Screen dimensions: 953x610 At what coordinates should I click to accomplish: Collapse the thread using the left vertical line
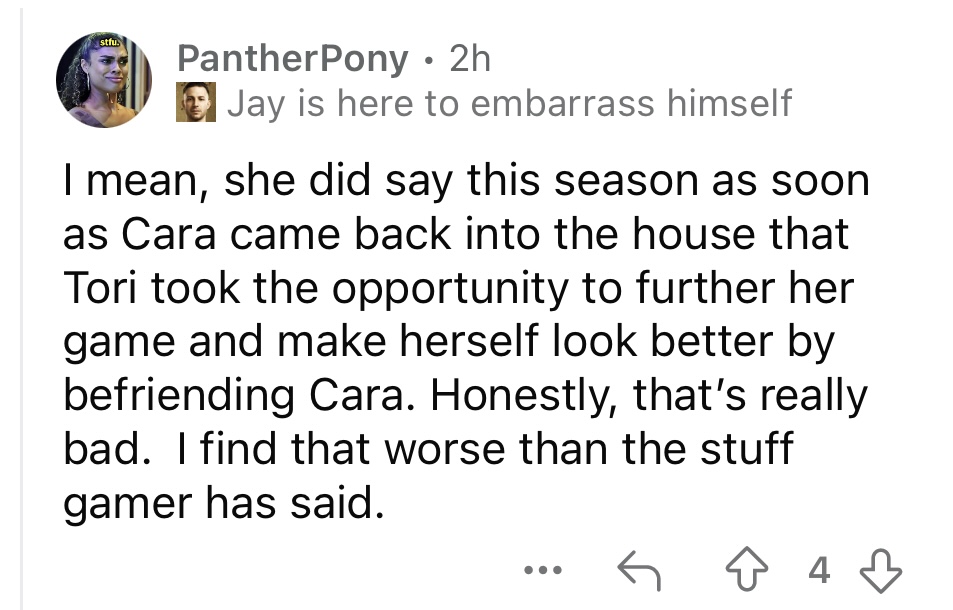coord(22,305)
